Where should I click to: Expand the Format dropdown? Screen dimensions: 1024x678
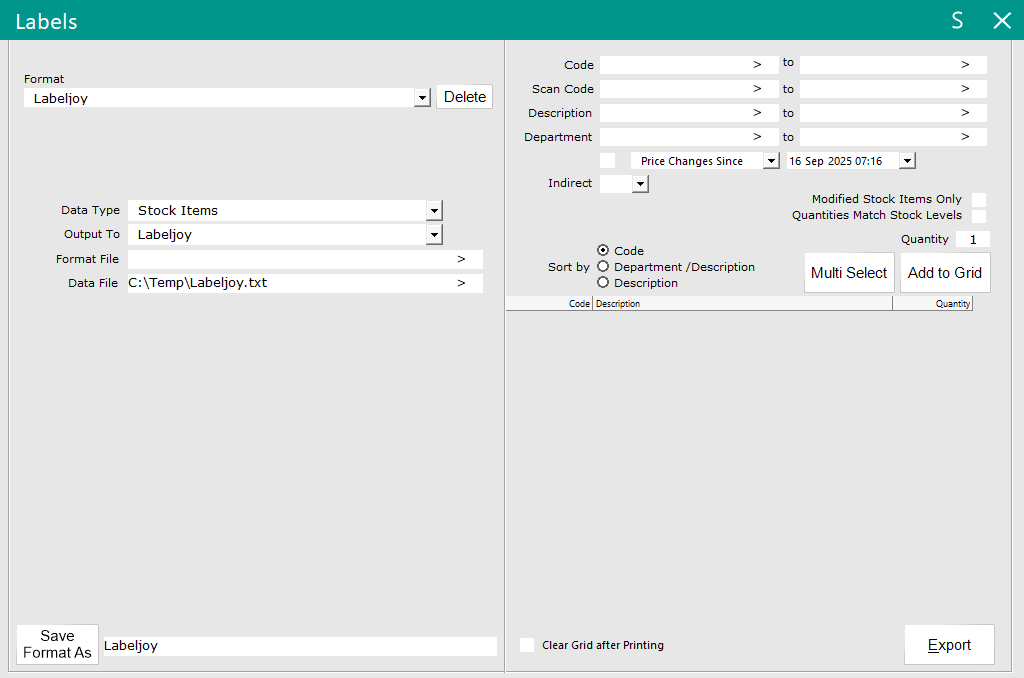(423, 98)
